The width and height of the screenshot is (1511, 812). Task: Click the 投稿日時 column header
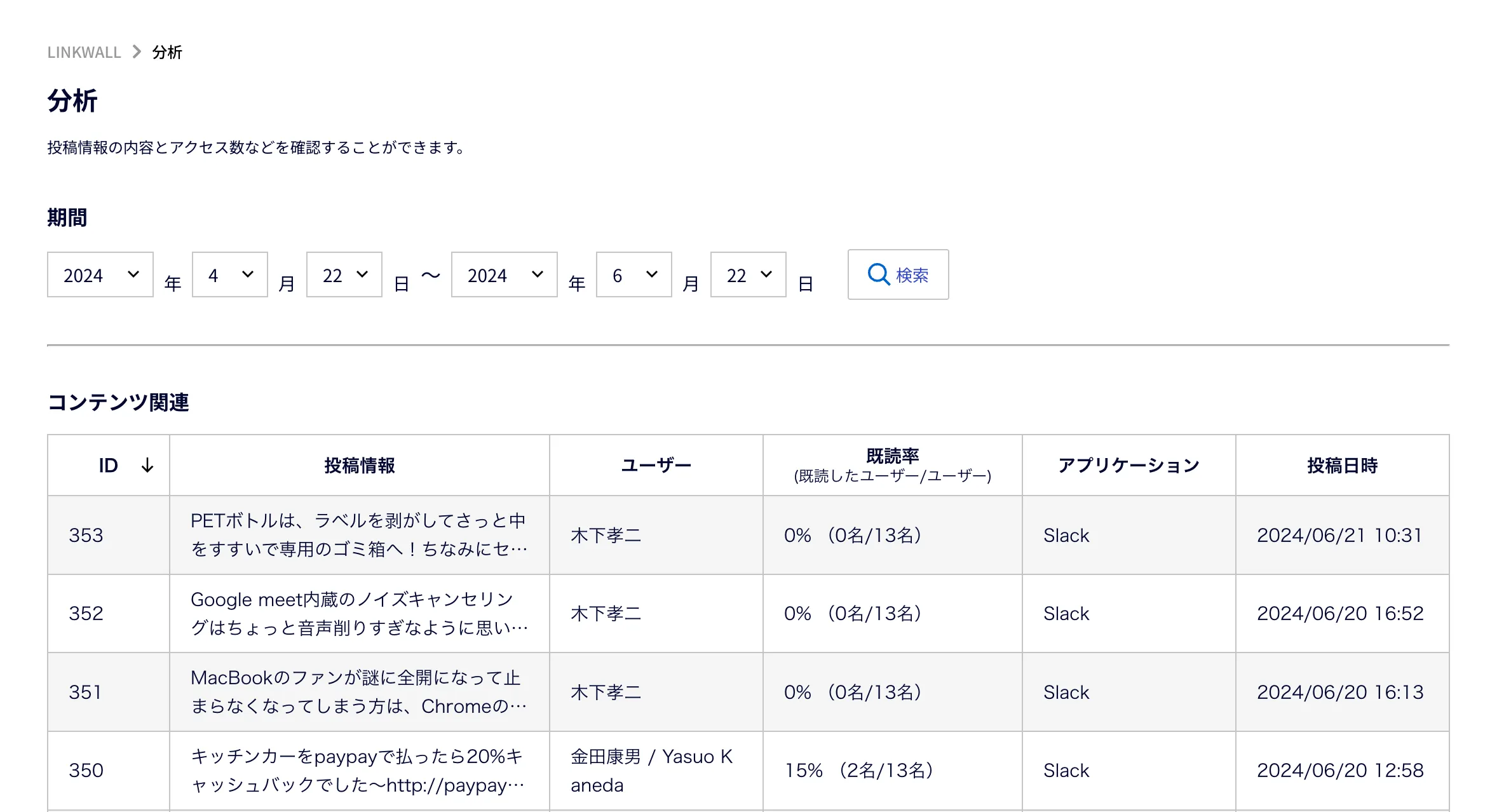point(1343,466)
